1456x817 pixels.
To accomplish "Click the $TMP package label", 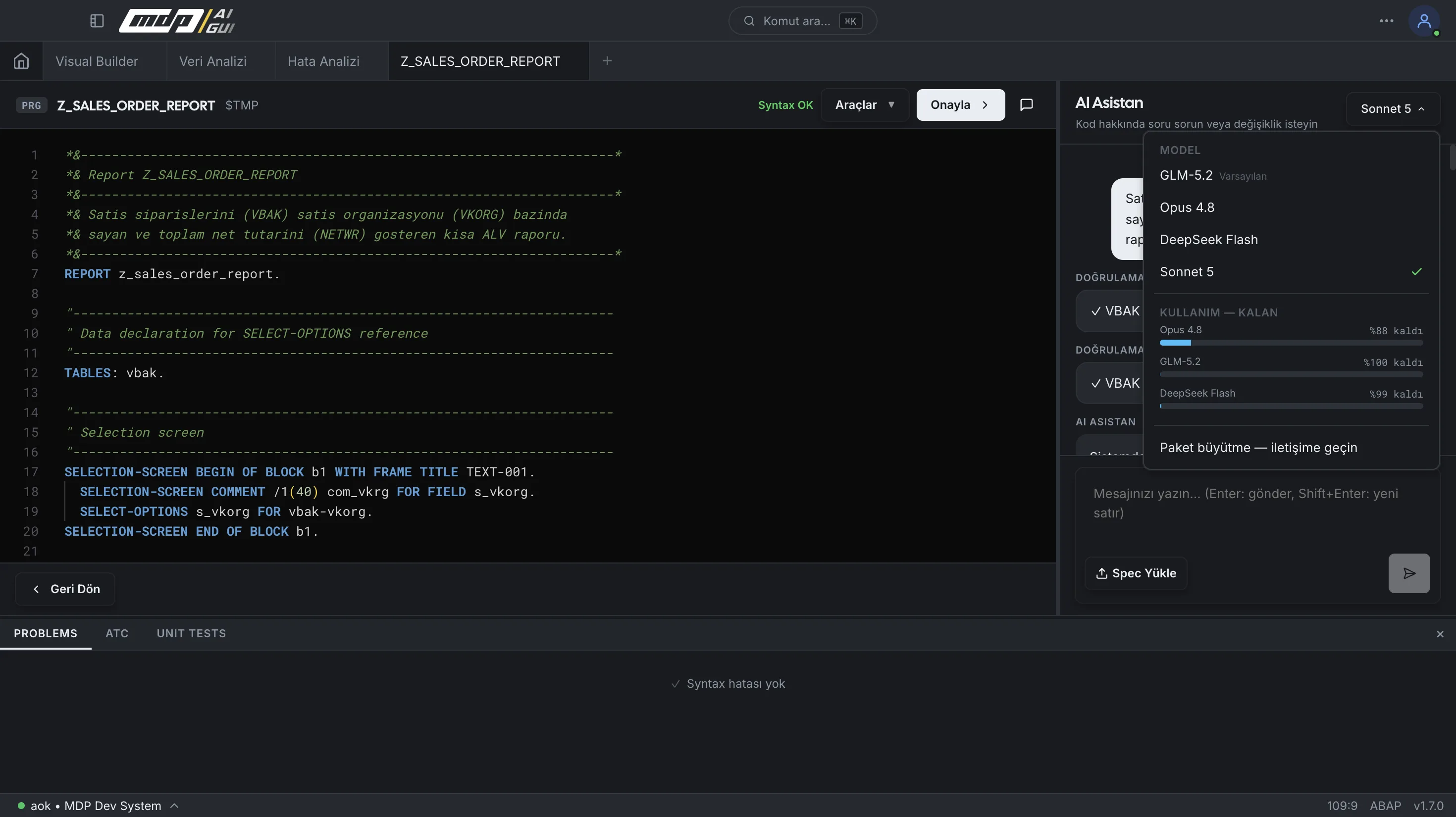I will 241,105.
